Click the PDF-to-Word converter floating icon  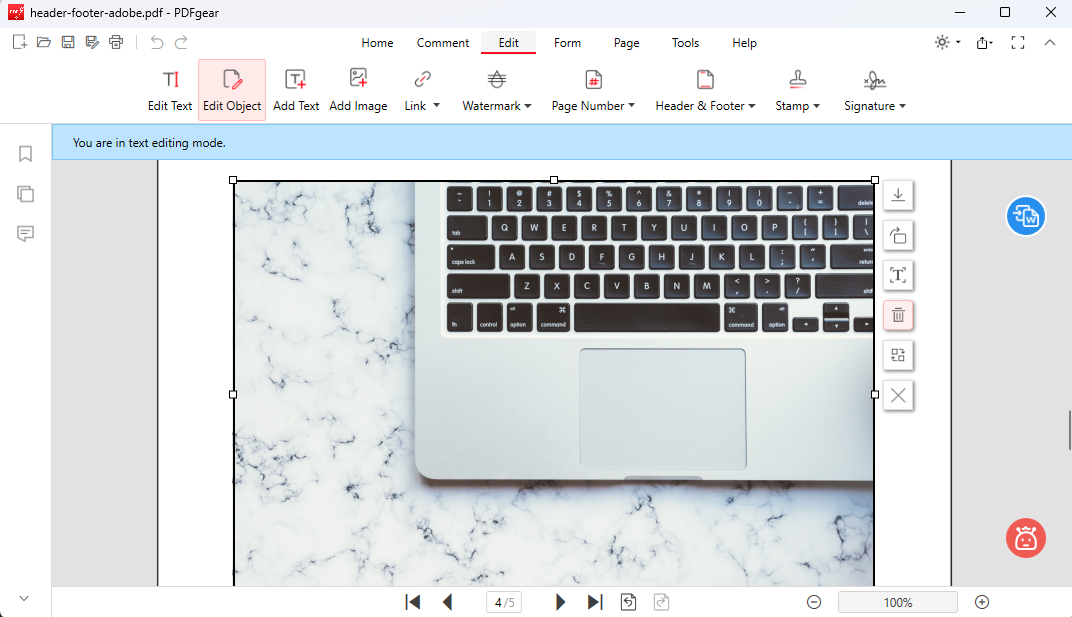[1025, 216]
